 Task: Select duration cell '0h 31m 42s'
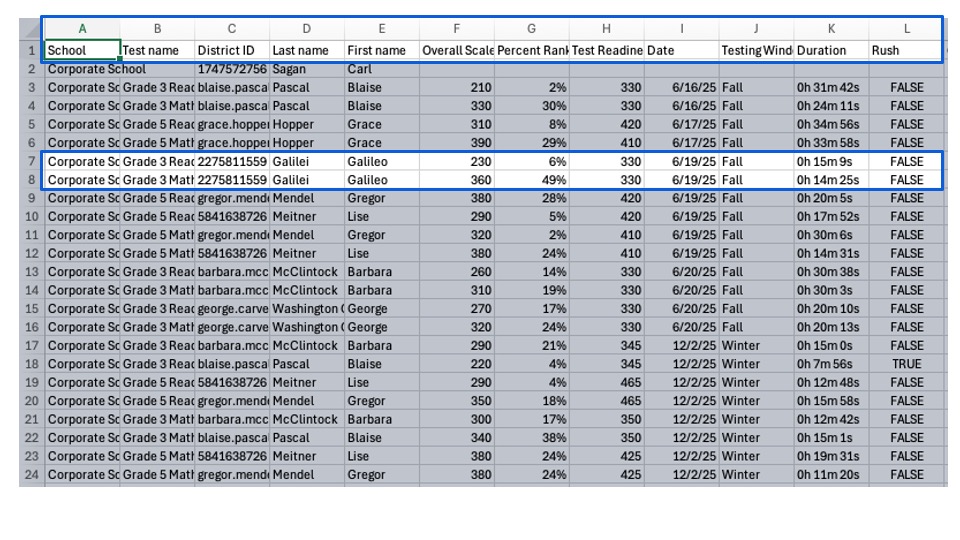[x=831, y=88]
